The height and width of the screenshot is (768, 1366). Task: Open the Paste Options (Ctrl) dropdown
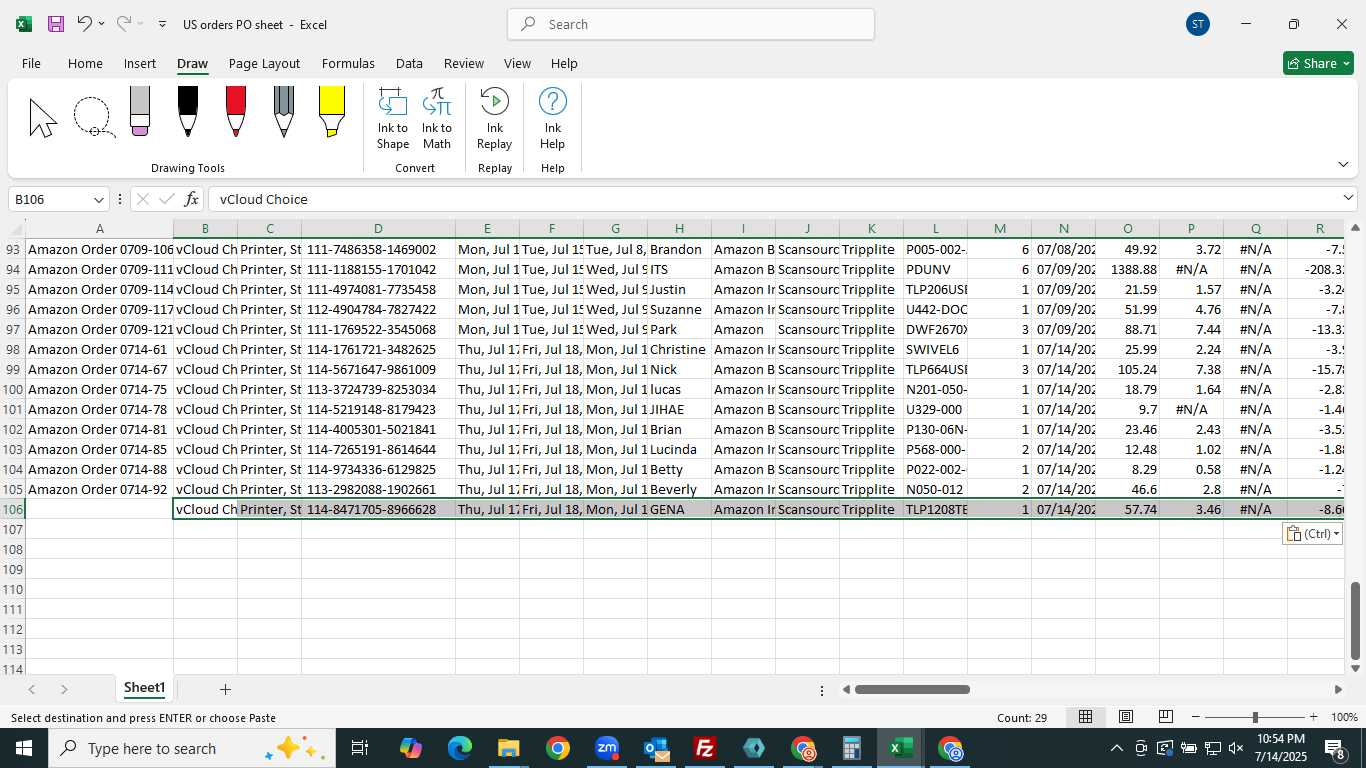pyautogui.click(x=1312, y=534)
